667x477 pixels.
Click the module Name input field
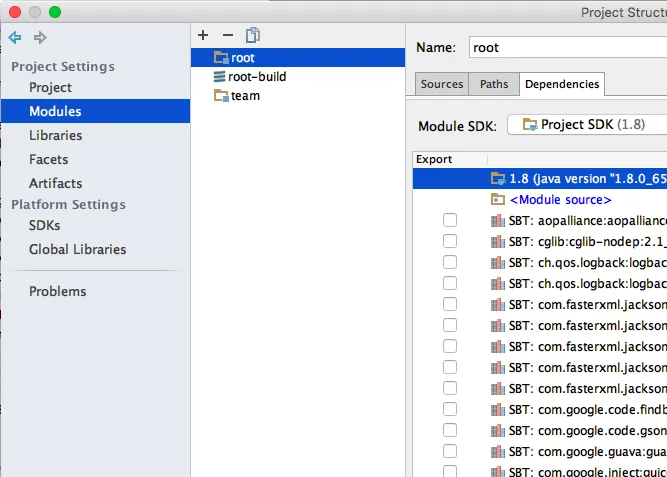pyautogui.click(x=568, y=47)
